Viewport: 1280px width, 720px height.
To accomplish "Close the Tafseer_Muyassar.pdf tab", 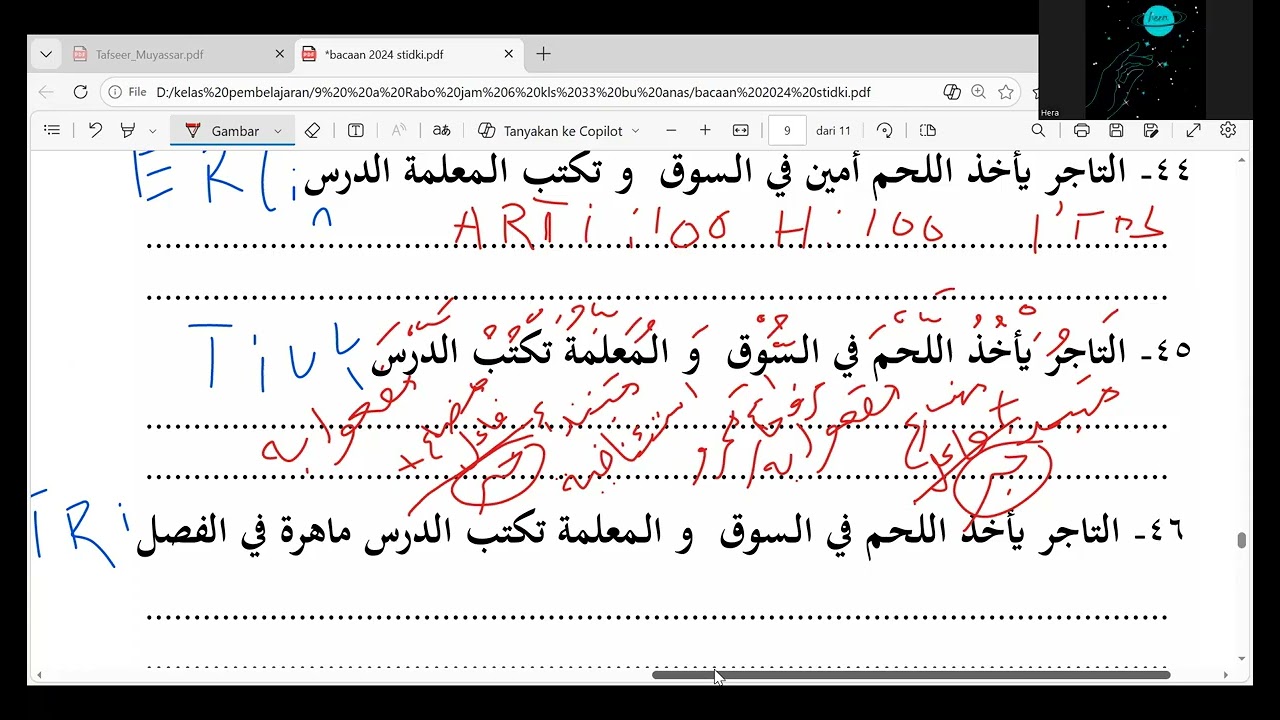I will pos(280,54).
